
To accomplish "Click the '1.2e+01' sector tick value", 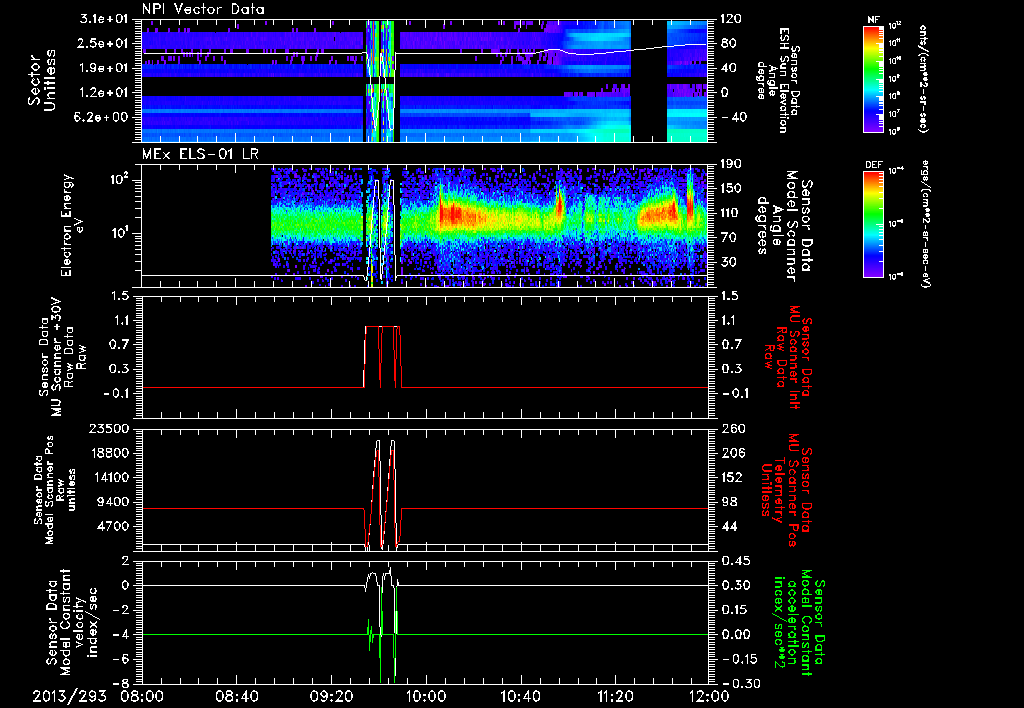I will pyautogui.click(x=105, y=92).
